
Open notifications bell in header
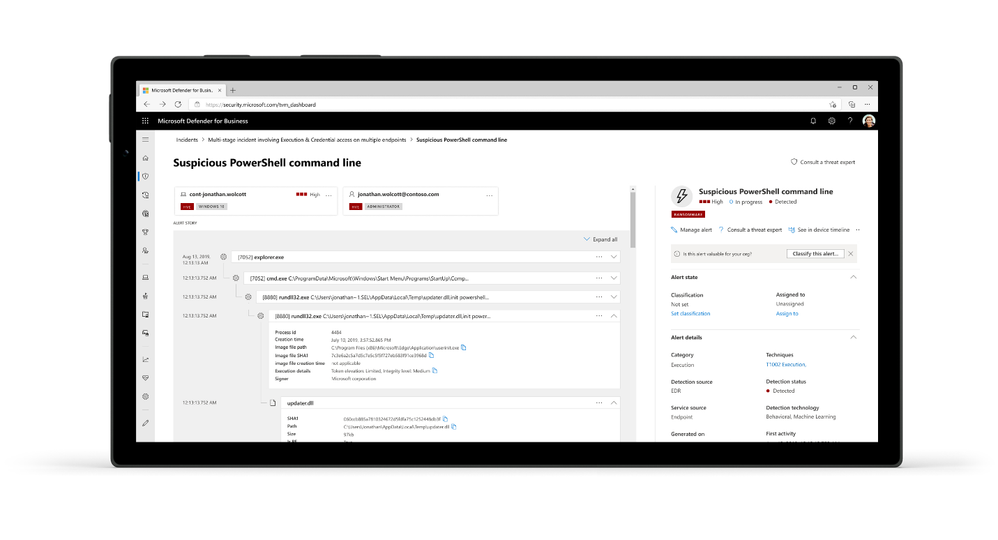coord(813,121)
